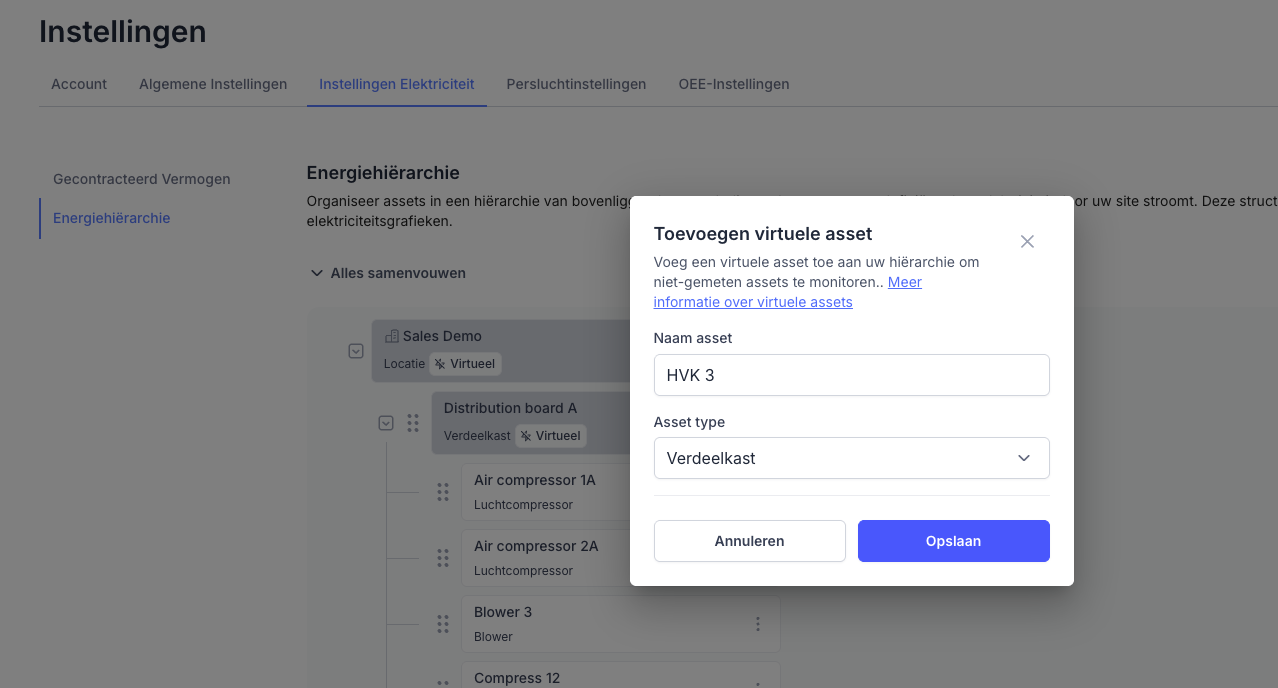
Task: Open the OEE-Instellingen tab
Action: click(x=733, y=84)
